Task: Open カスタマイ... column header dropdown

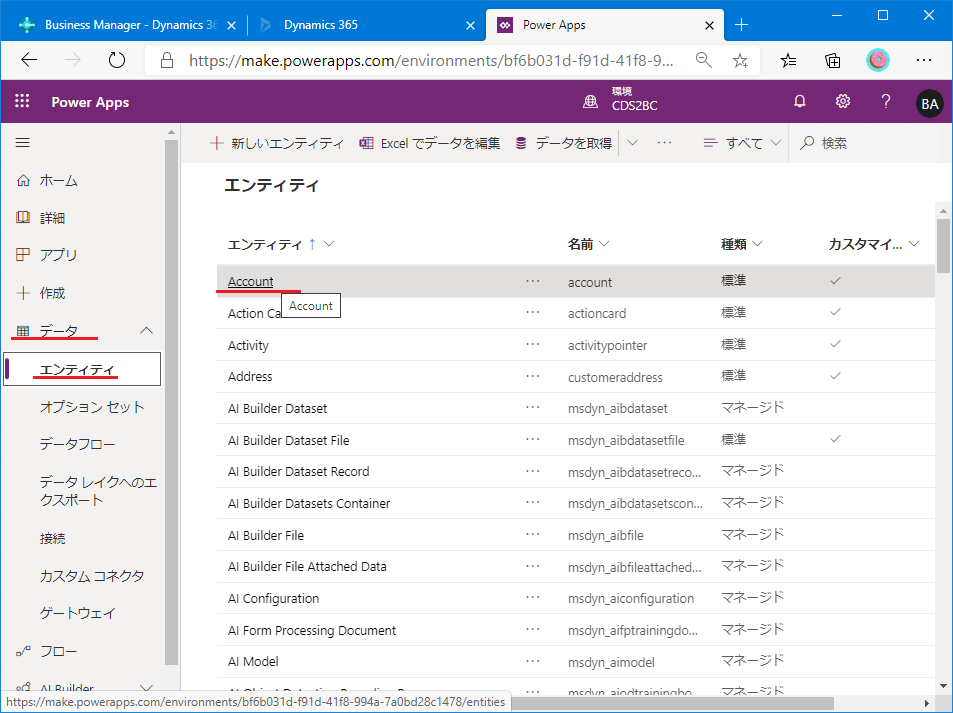Action: pyautogui.click(x=913, y=244)
